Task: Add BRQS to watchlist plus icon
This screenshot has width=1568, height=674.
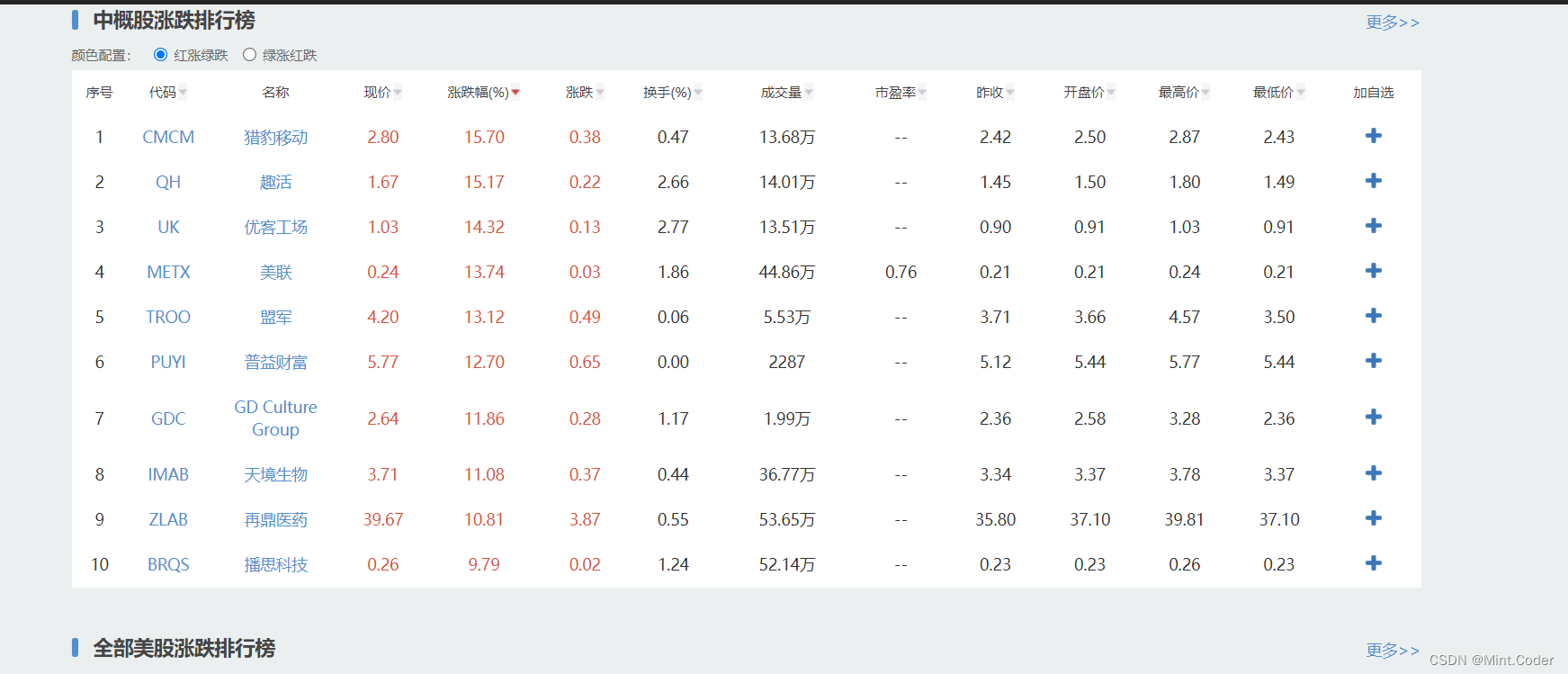Action: (x=1373, y=563)
